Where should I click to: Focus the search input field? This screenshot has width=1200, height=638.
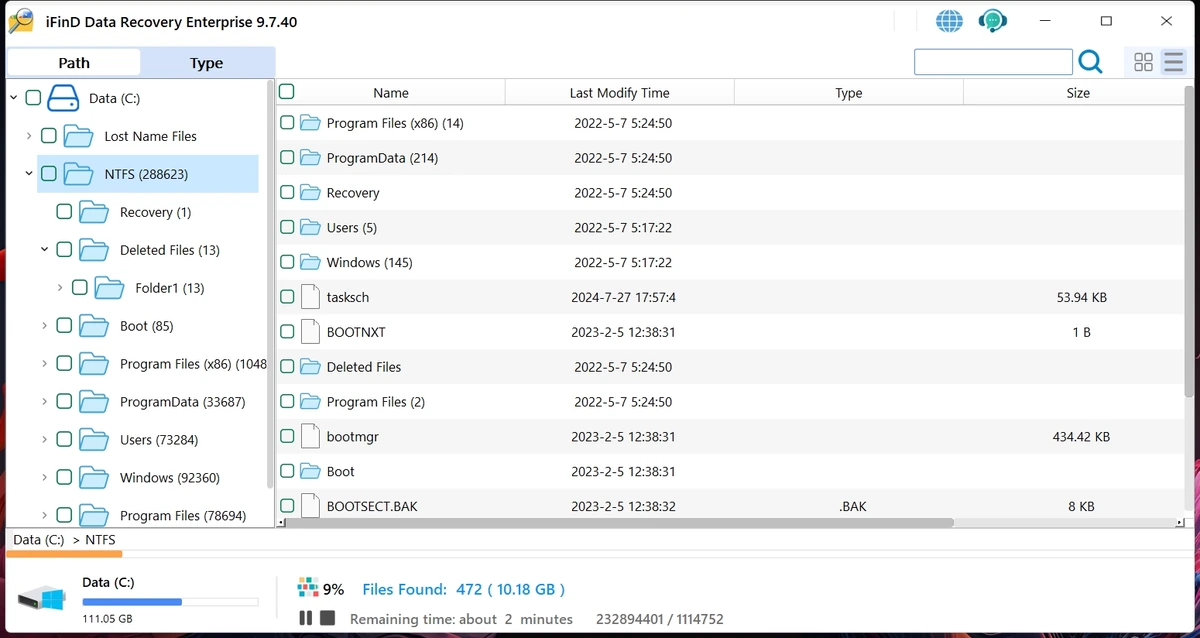pyautogui.click(x=993, y=62)
